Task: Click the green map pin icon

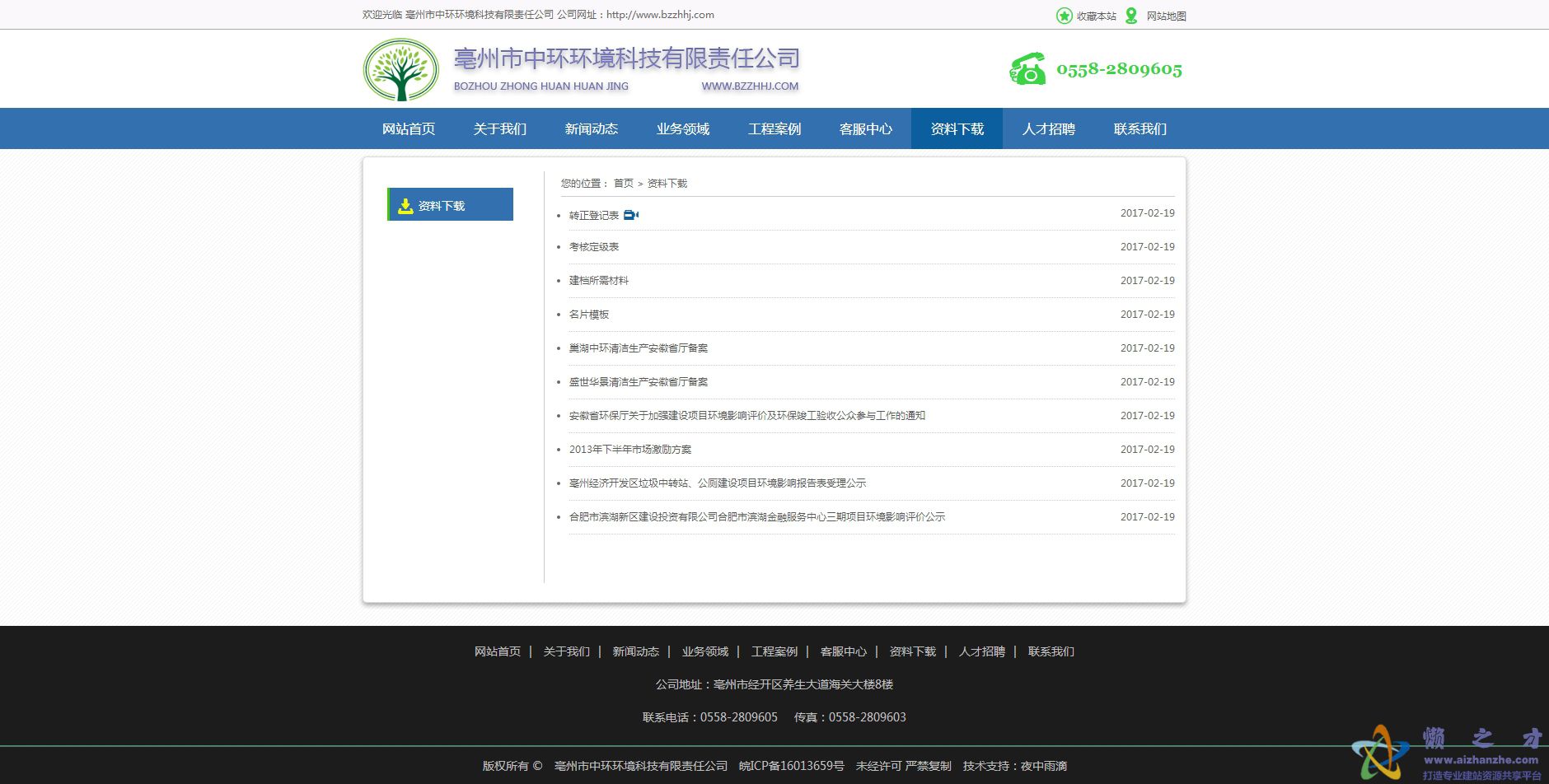Action: pyautogui.click(x=1131, y=16)
